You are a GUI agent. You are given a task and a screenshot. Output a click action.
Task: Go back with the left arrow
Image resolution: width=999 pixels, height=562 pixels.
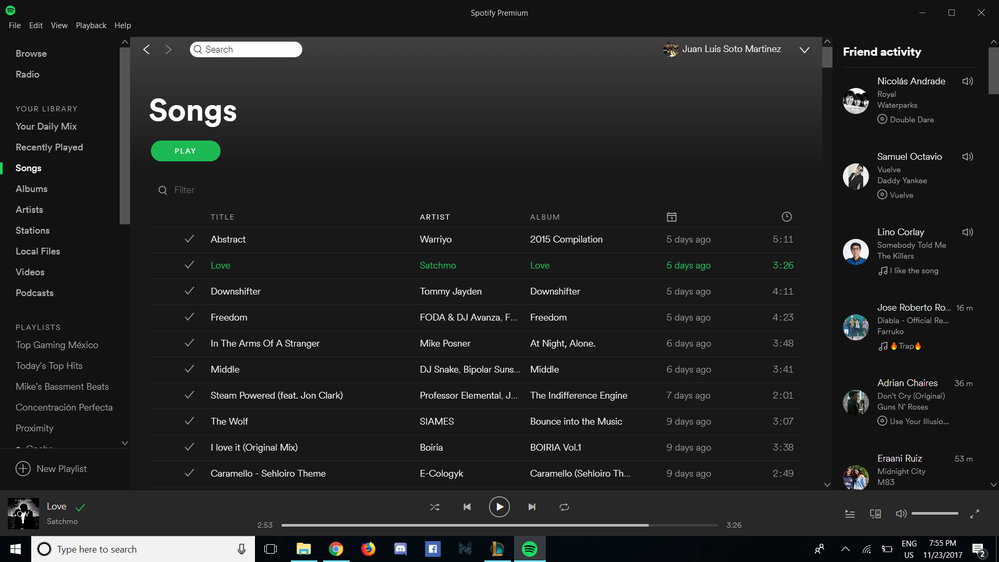147,49
